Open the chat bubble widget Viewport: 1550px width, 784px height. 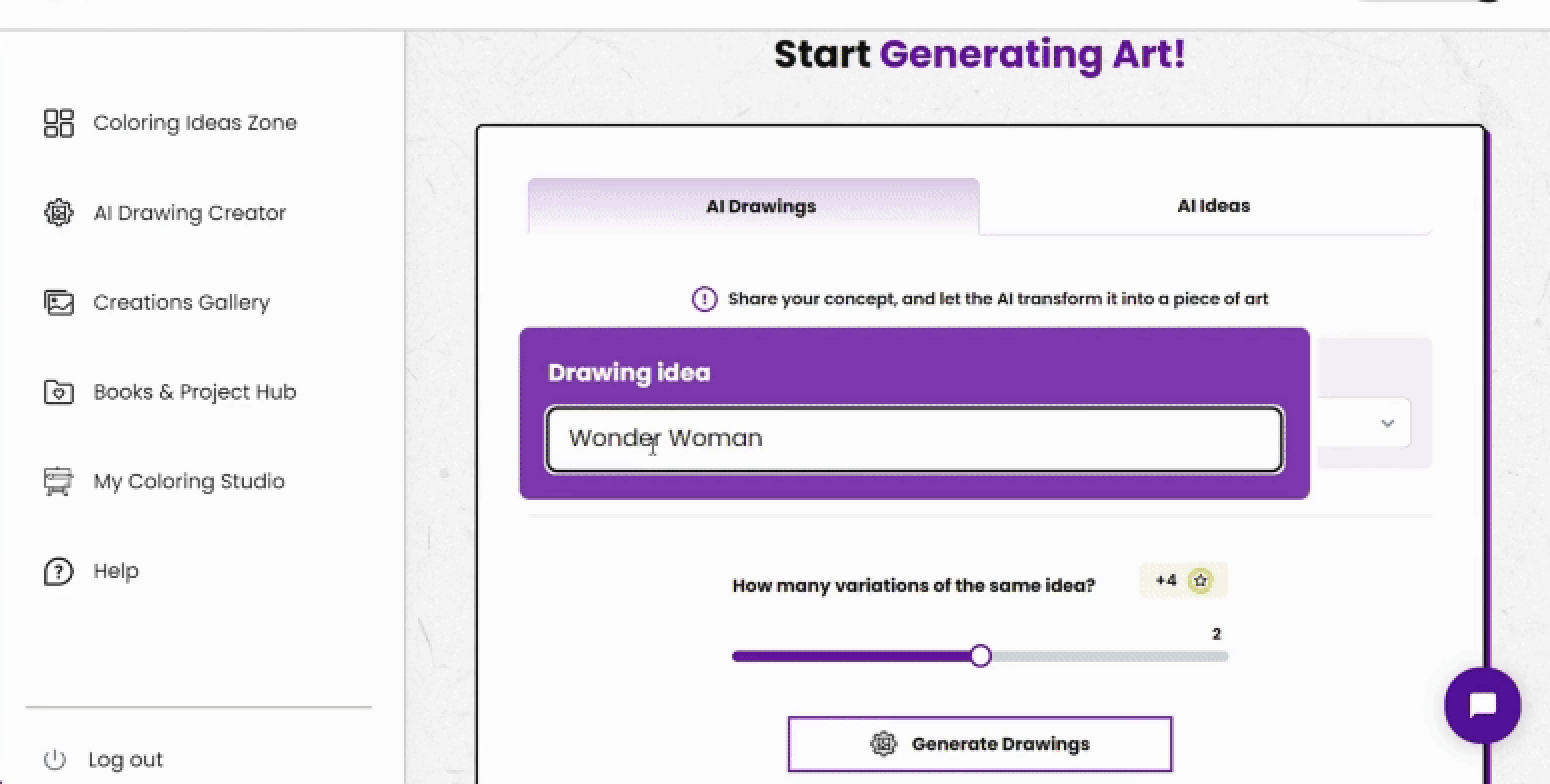tap(1482, 705)
